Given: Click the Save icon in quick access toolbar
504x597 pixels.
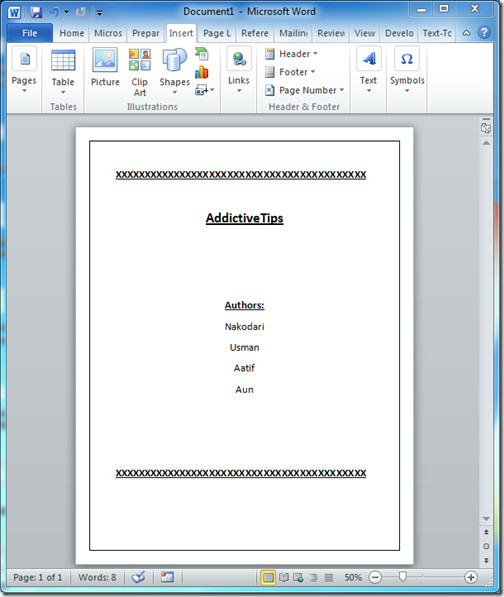Looking at the screenshot, I should click(x=36, y=12).
